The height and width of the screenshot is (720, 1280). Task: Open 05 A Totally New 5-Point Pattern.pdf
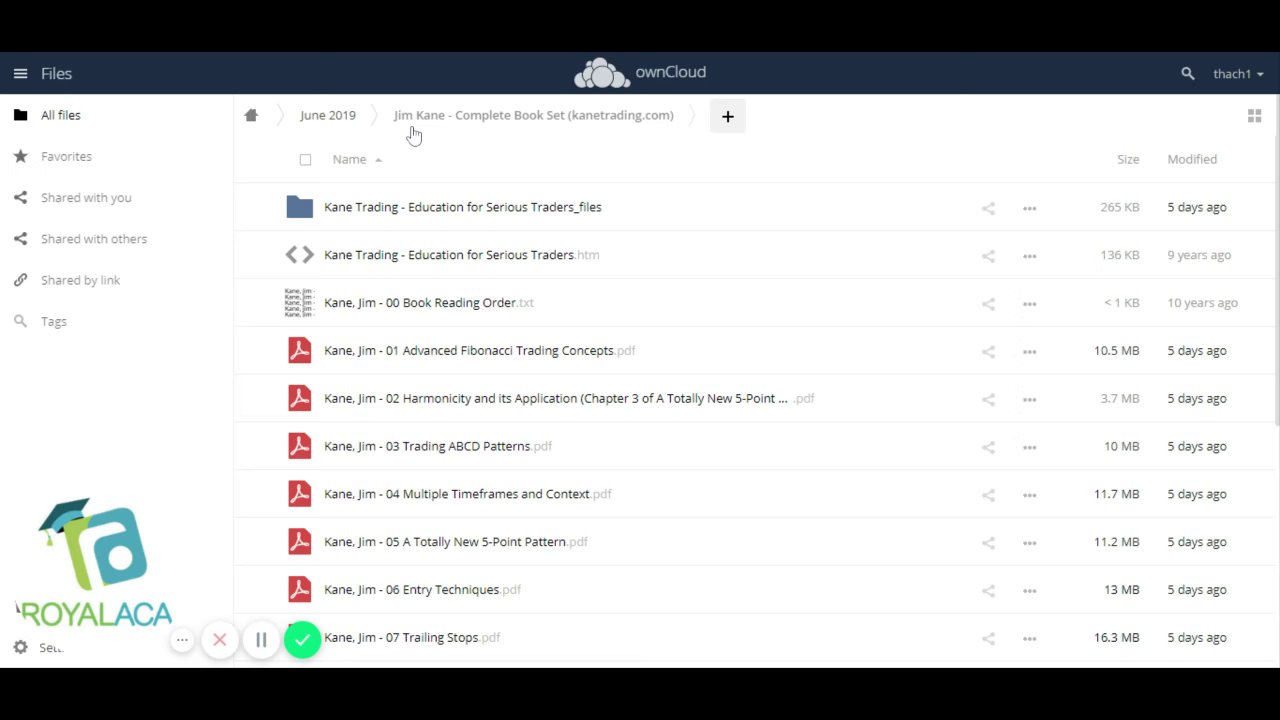tap(456, 542)
